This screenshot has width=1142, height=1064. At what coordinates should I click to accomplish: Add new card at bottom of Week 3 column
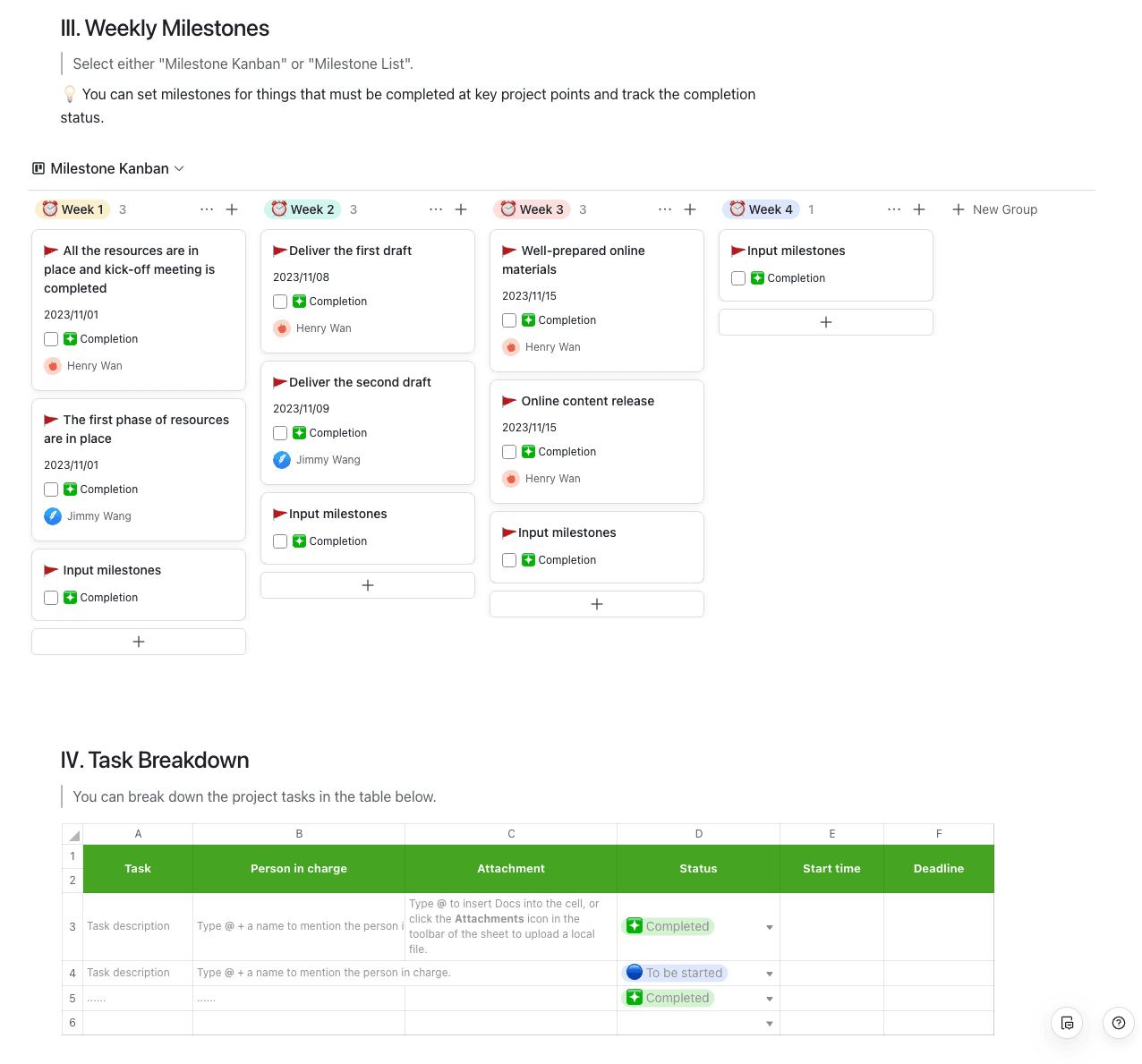597,604
